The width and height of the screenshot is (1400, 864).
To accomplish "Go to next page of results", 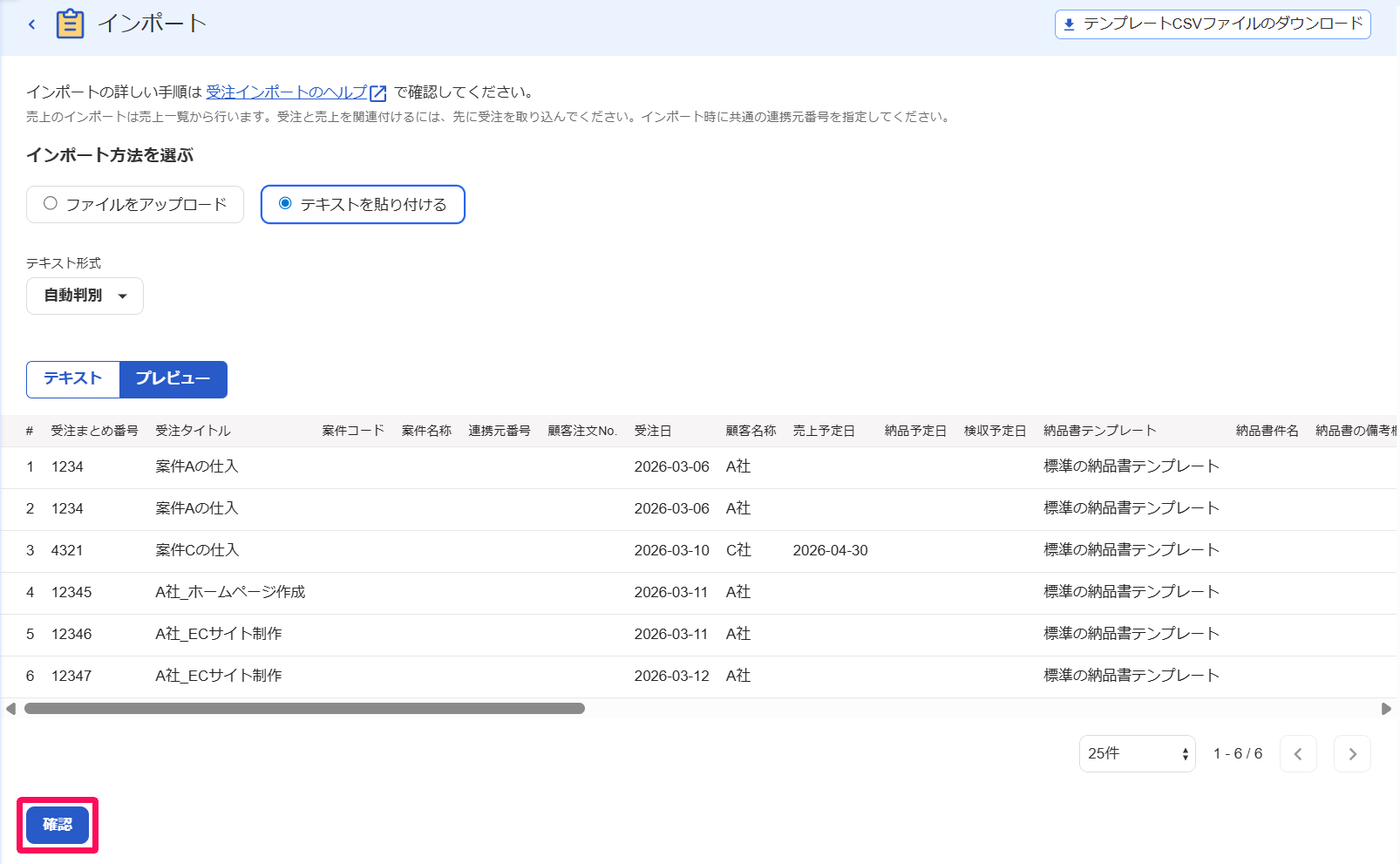I will 1352,754.
